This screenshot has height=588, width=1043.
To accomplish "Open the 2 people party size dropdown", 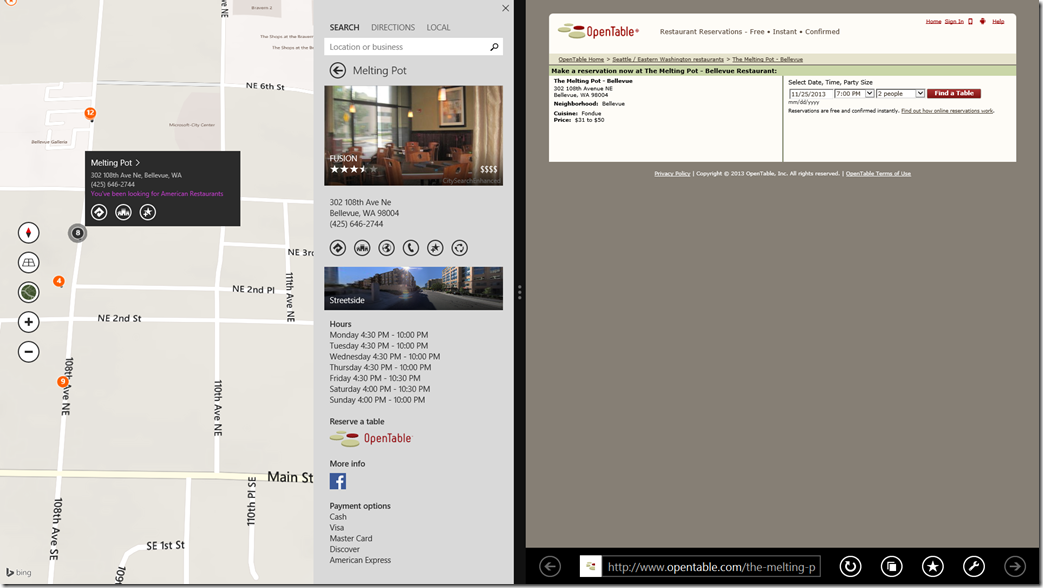I will tap(920, 94).
